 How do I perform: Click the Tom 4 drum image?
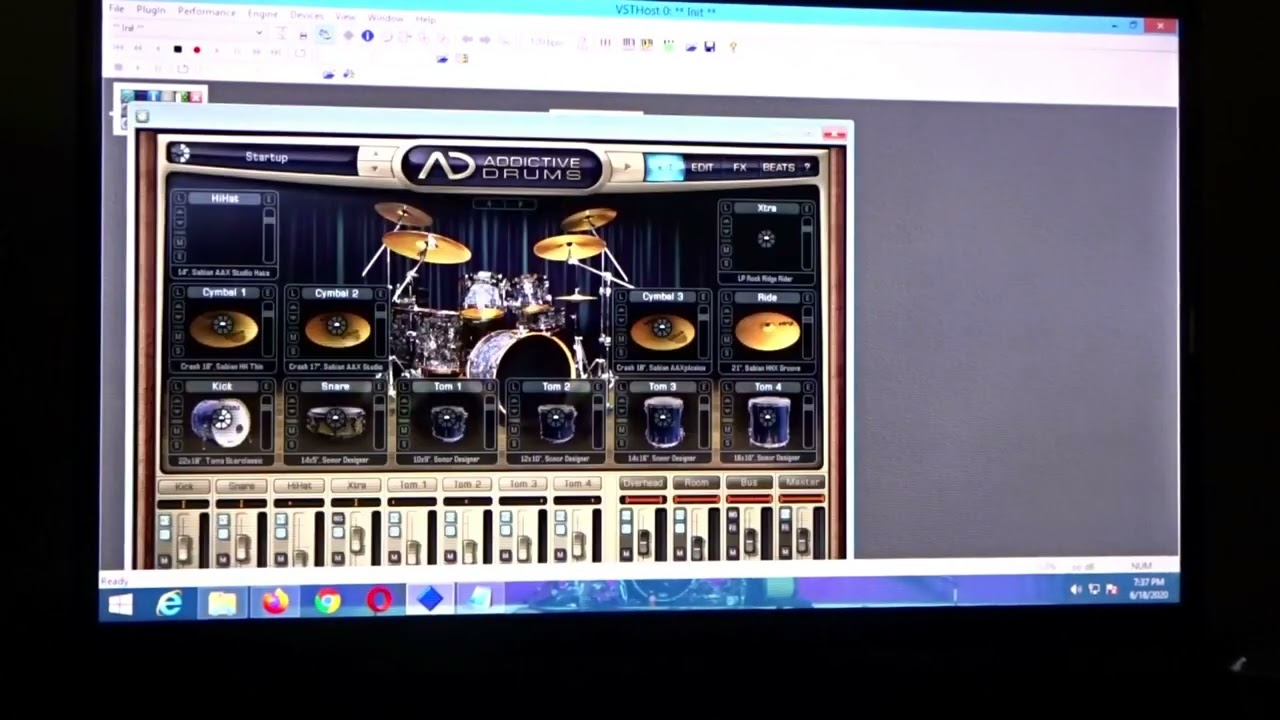(768, 422)
